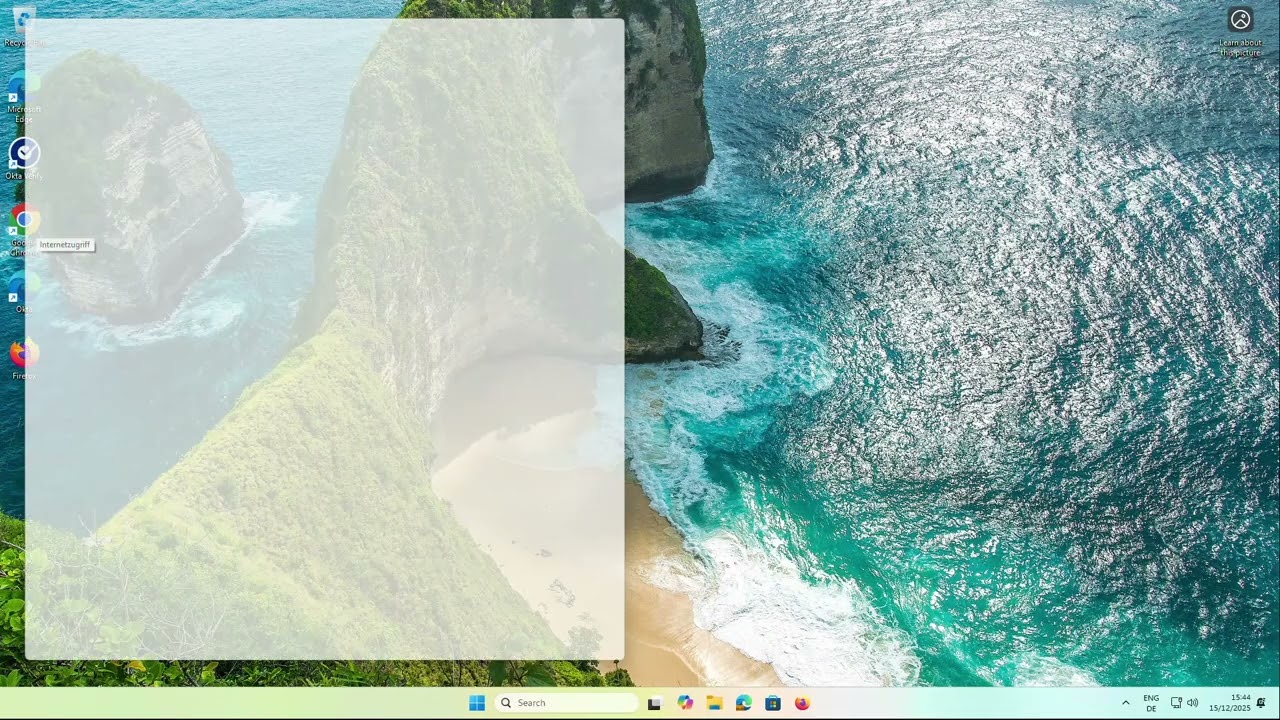Viewport: 1280px width, 720px height.
Task: Open Task View from the taskbar
Action: click(654, 703)
